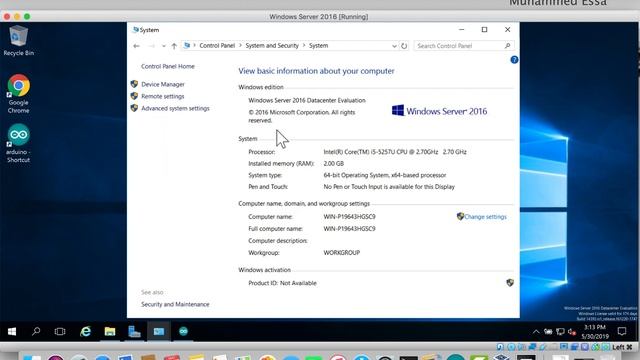Click the Windows Server 2016 logo

click(x=439, y=111)
